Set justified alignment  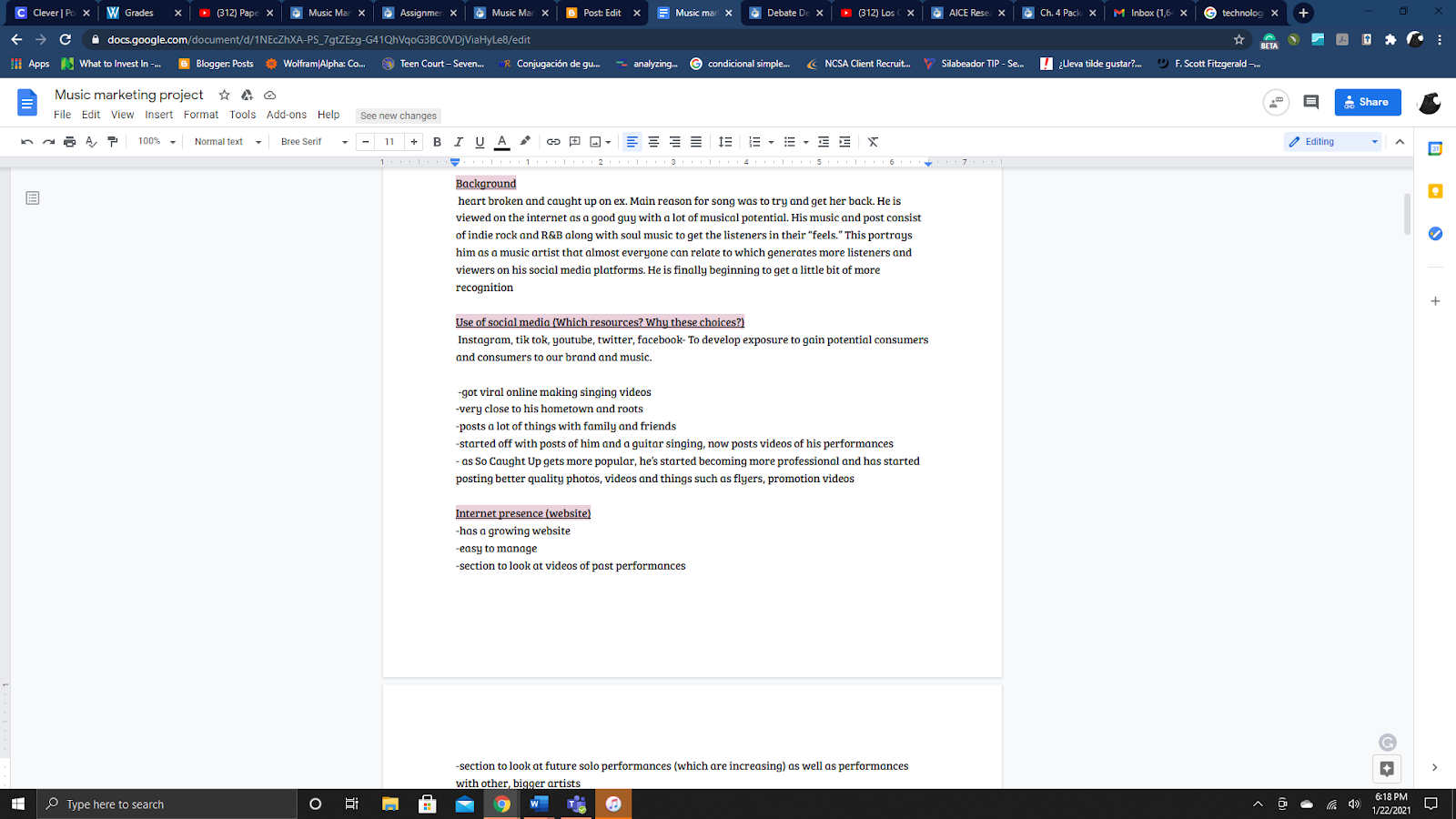tap(696, 142)
